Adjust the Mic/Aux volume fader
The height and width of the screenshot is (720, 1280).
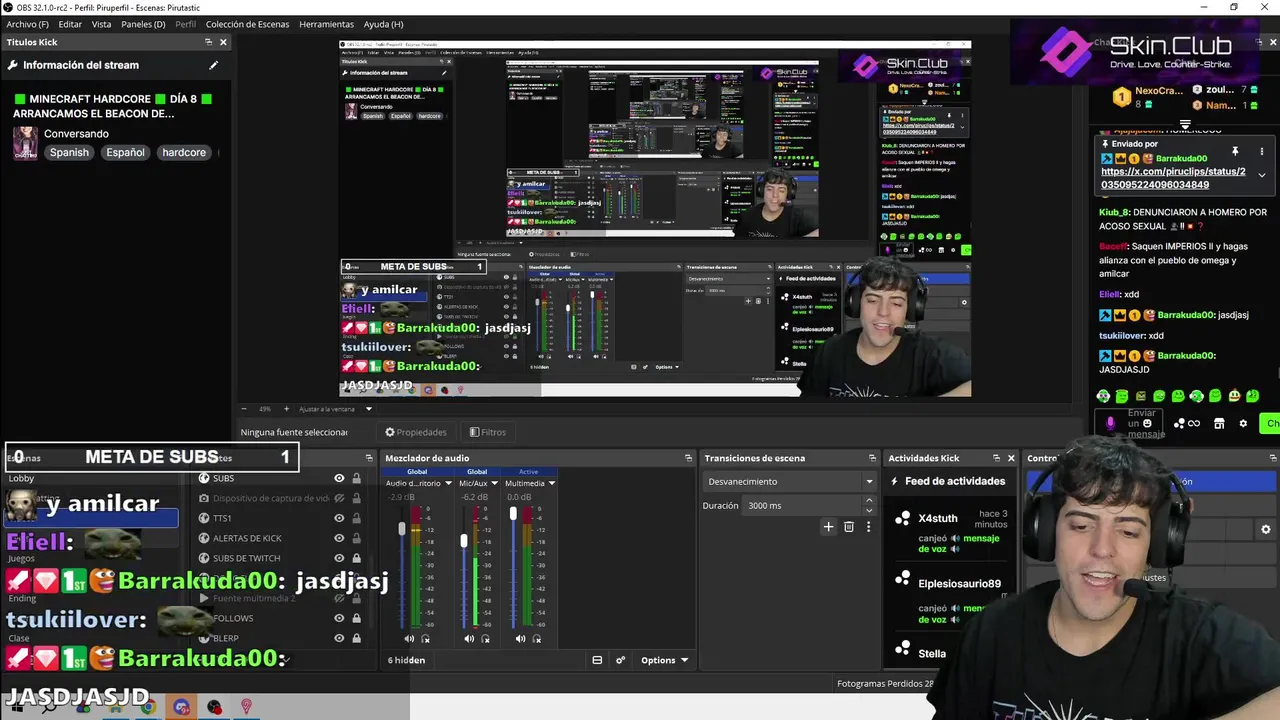[463, 540]
